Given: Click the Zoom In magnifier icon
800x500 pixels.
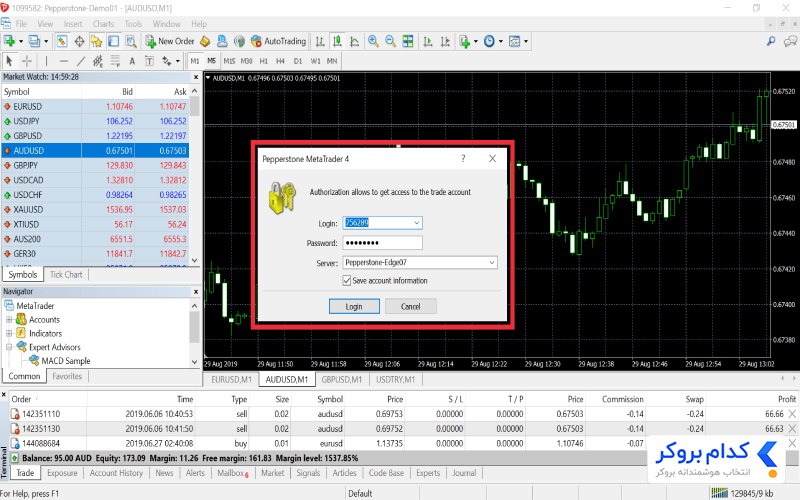Looking at the screenshot, I should pos(373,41).
